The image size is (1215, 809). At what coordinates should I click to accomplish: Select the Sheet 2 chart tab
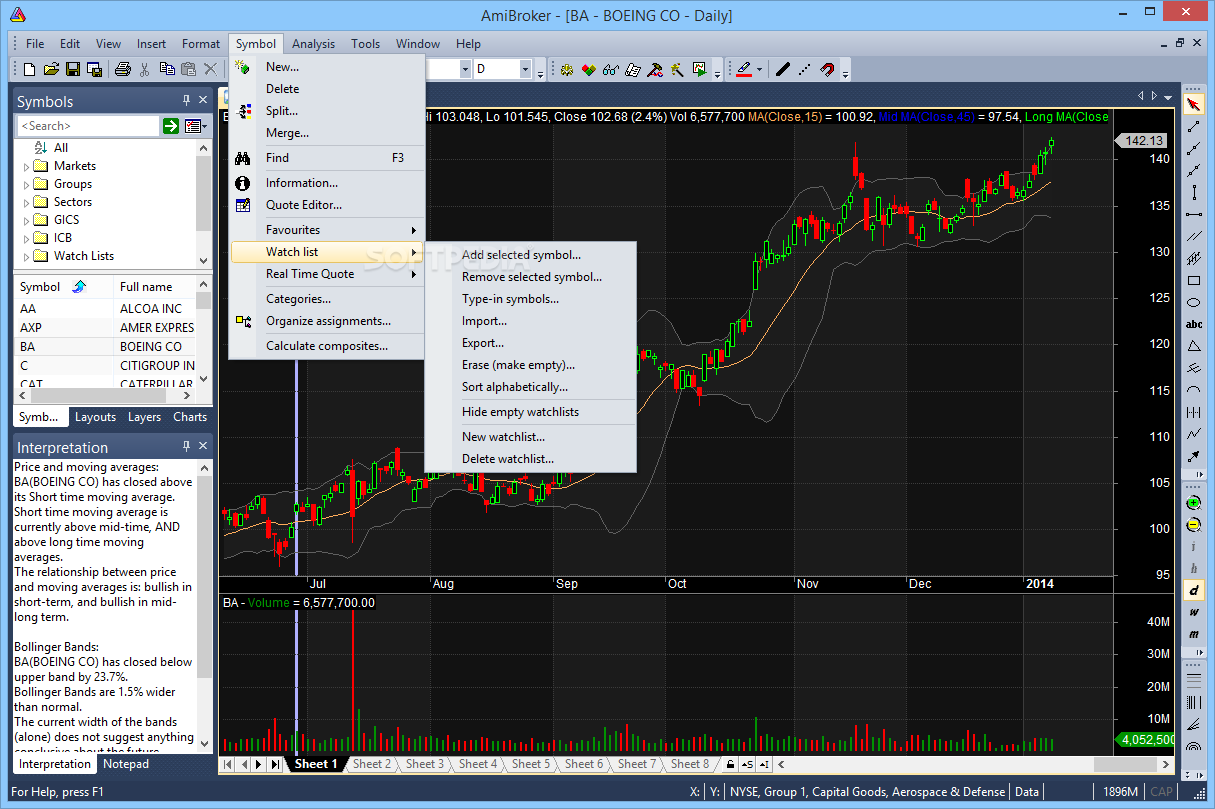coord(372,764)
